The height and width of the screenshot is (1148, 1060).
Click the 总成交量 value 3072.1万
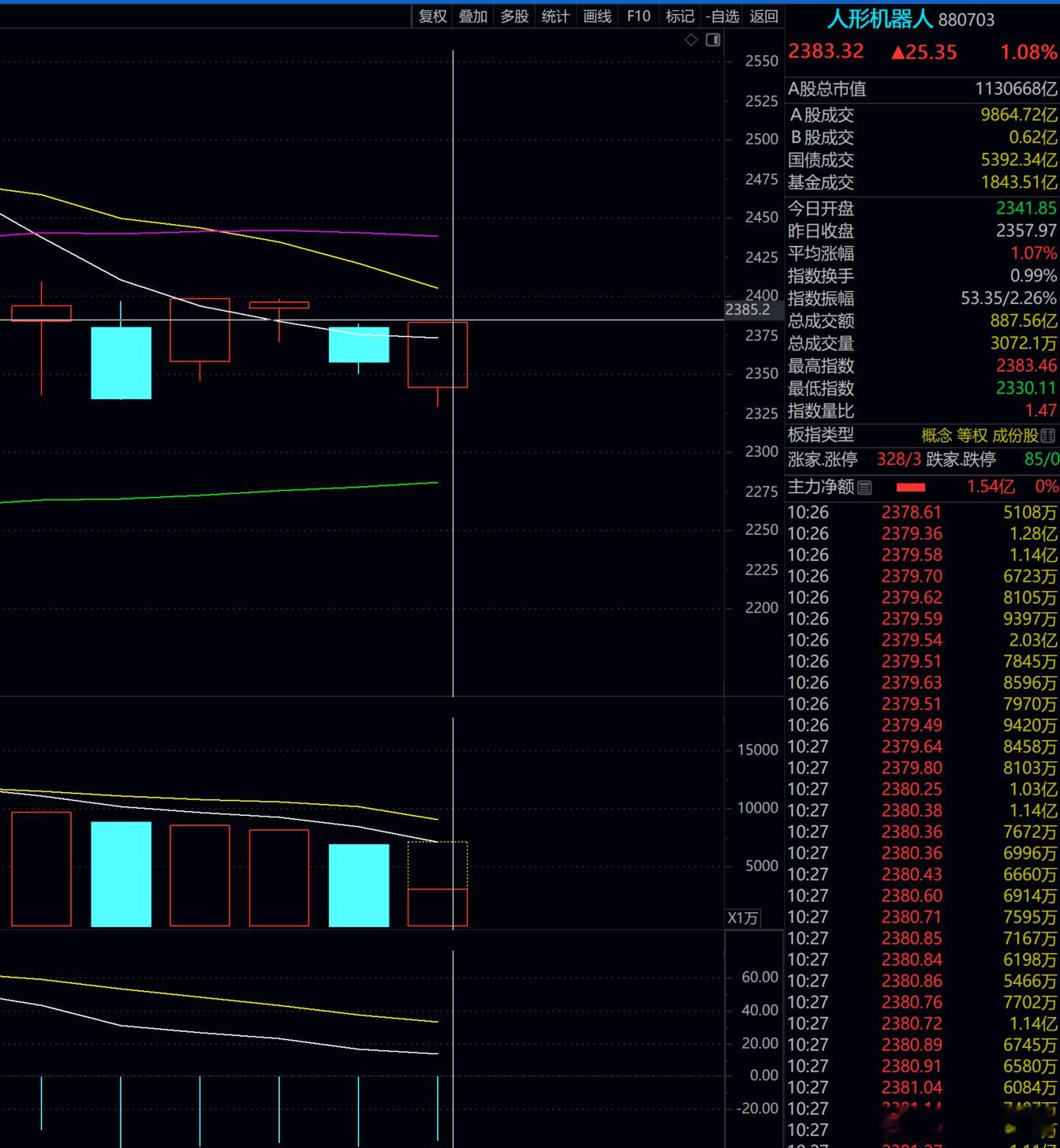(x=1024, y=343)
